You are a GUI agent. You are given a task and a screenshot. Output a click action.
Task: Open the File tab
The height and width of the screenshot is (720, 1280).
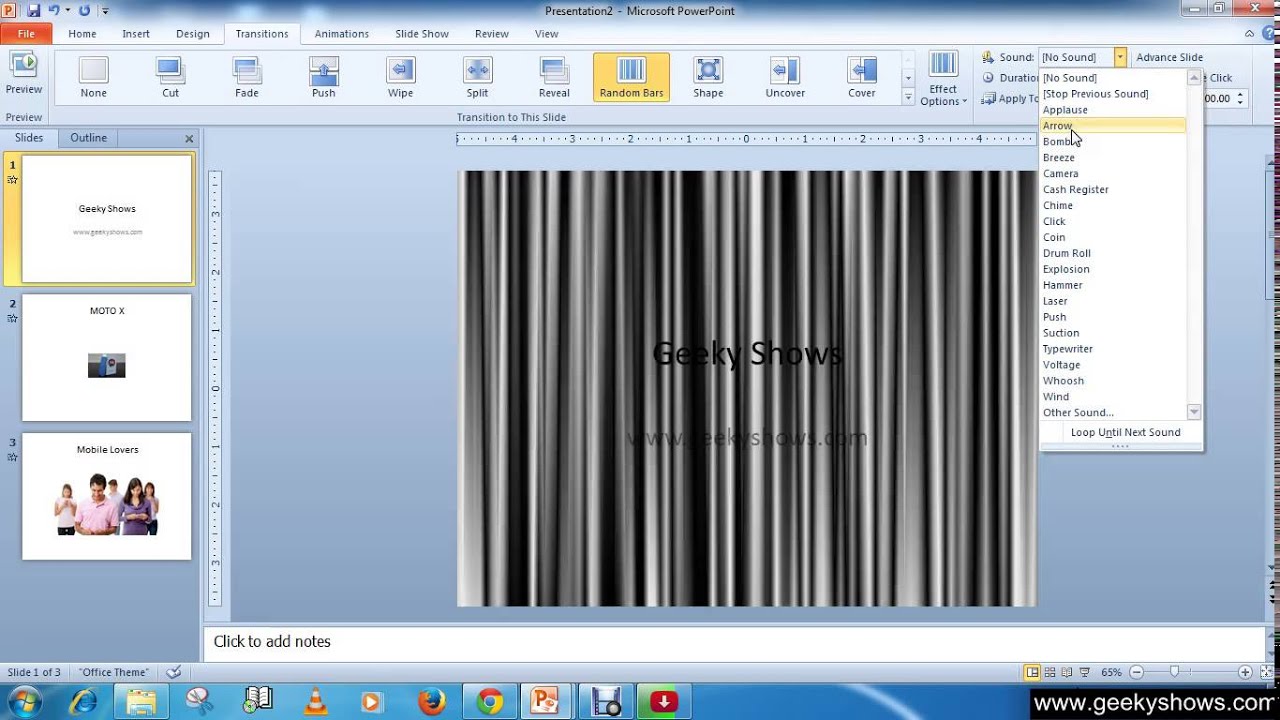26,33
